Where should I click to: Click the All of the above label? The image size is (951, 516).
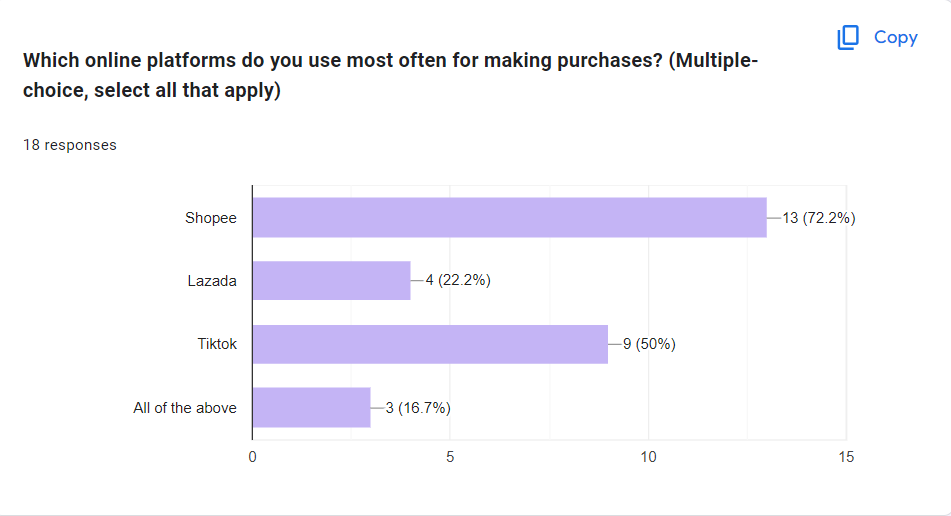(185, 408)
